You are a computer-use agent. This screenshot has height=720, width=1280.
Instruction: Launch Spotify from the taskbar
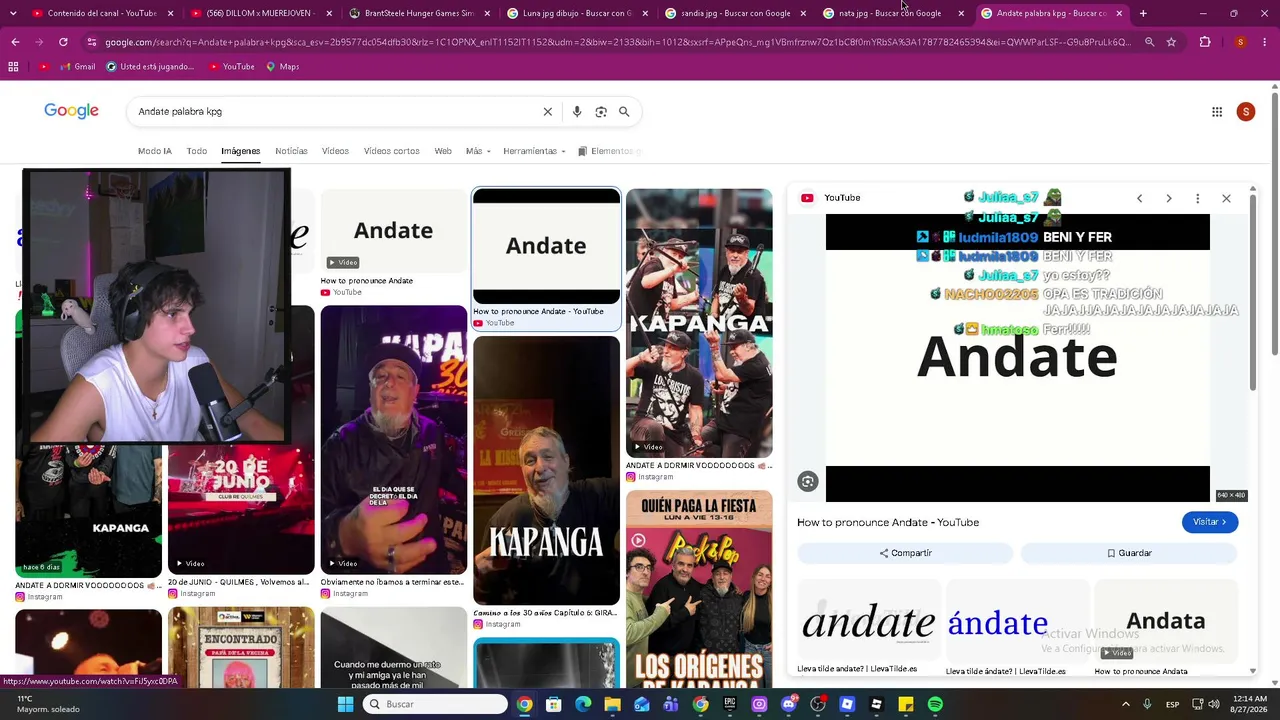[x=935, y=704]
